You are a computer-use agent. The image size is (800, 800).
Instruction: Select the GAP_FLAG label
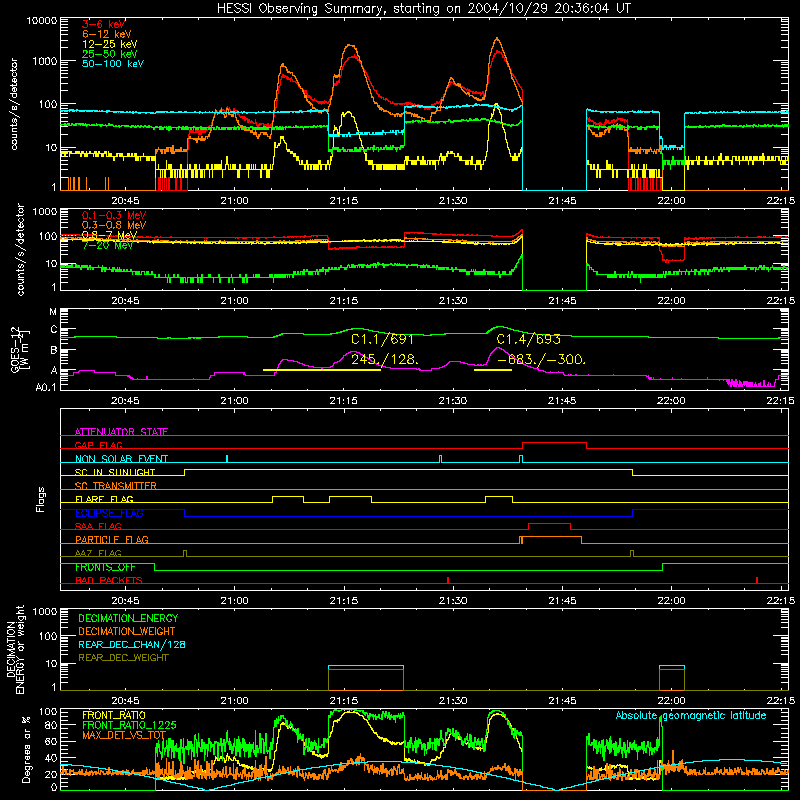click(98, 445)
